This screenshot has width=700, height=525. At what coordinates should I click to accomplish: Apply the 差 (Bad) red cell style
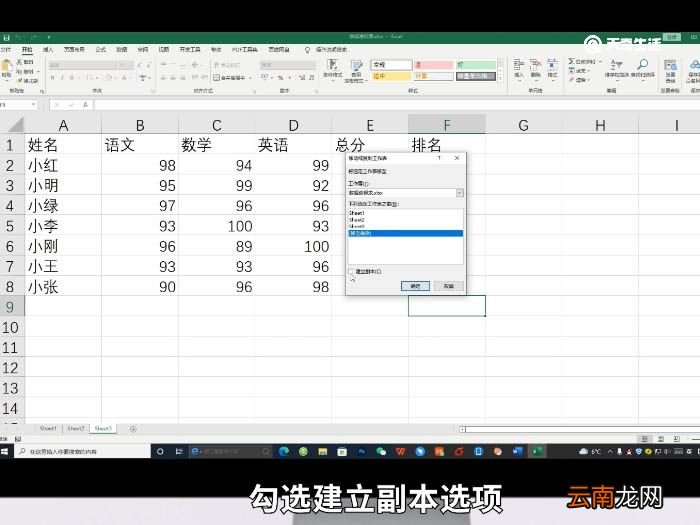433,65
